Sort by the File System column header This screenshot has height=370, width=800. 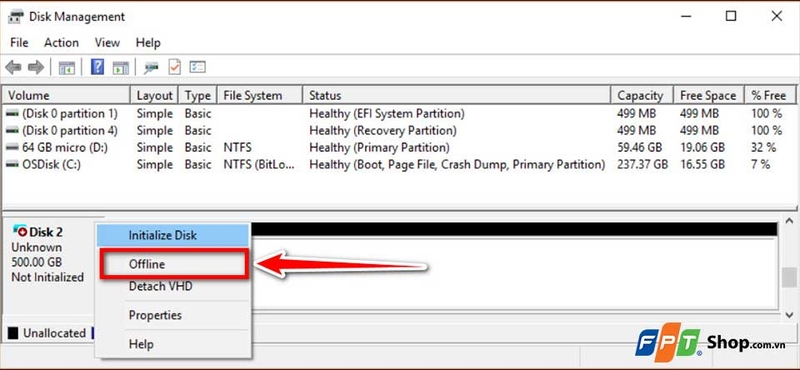pyautogui.click(x=260, y=95)
